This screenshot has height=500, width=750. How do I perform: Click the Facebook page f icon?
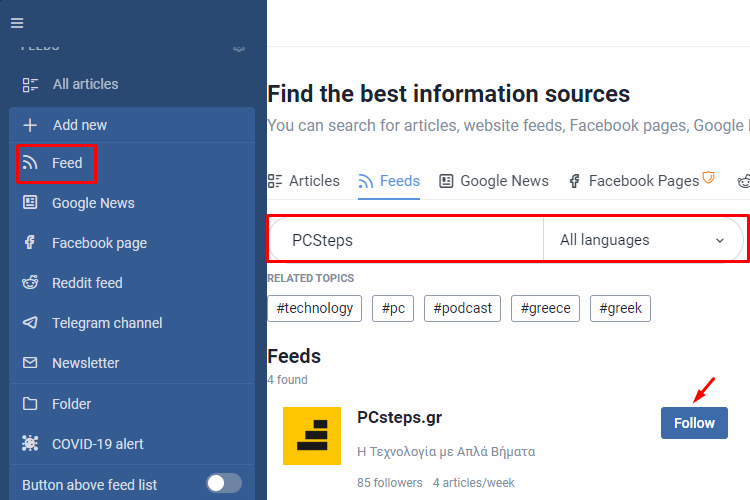pyautogui.click(x=30, y=243)
